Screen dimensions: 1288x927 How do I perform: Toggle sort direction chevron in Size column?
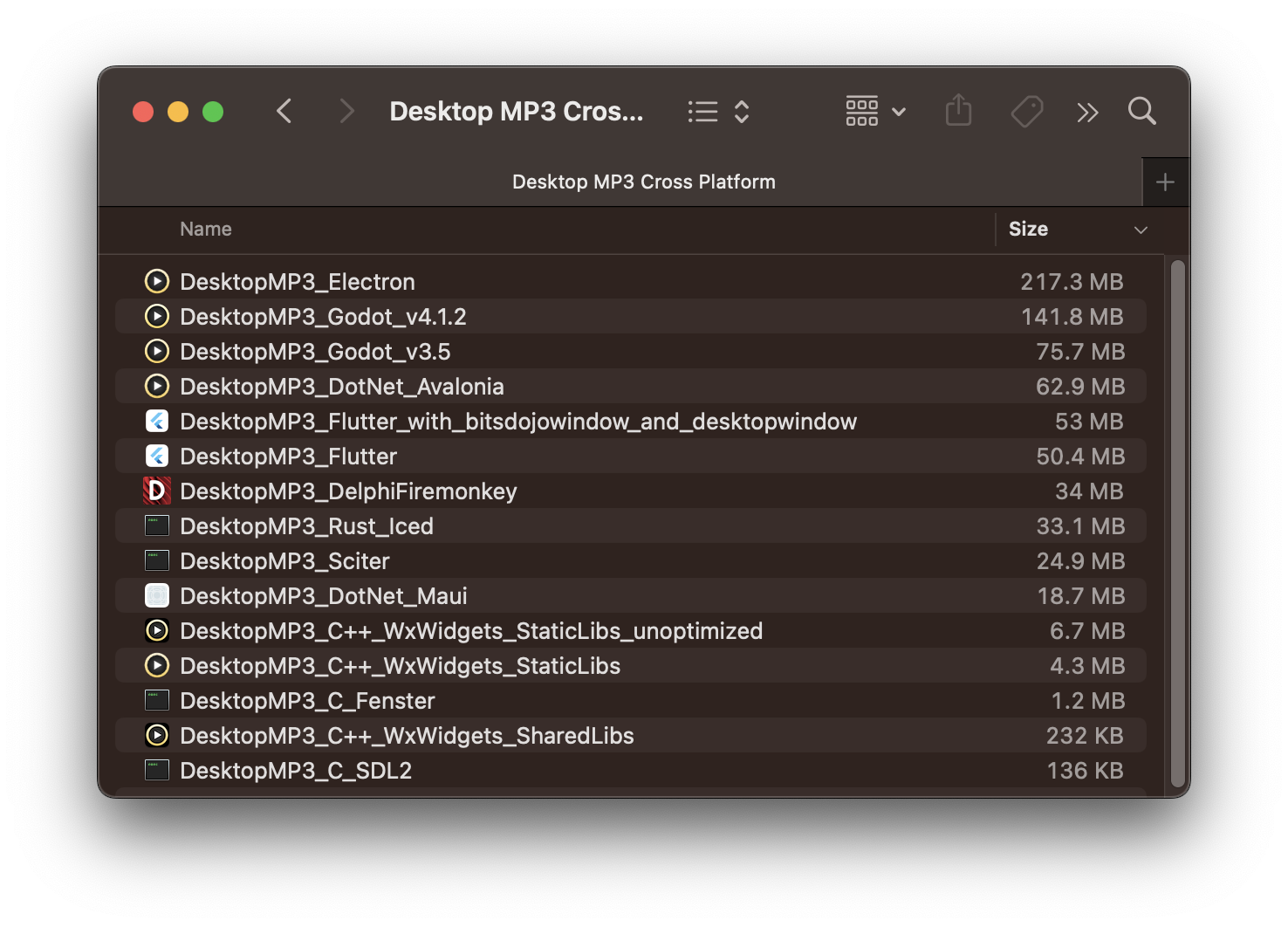point(1141,230)
